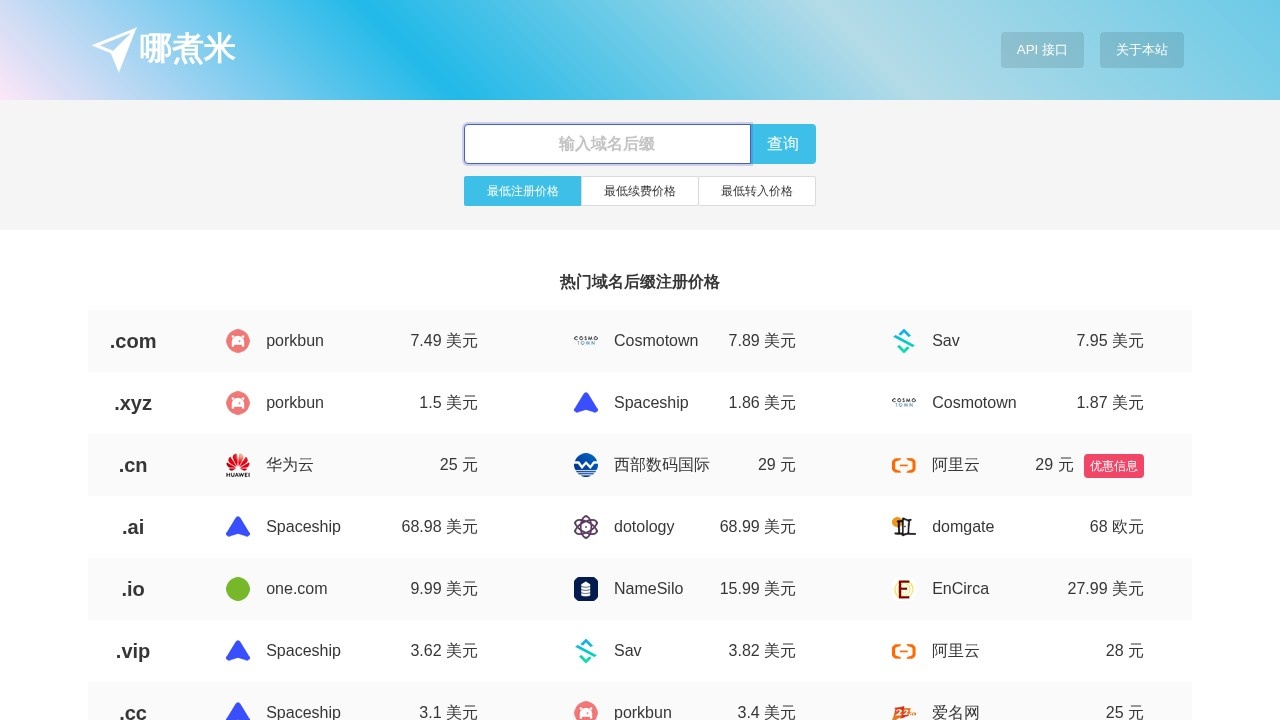1280x720 pixels.
Task: Switch to 最低续费价格 tab
Action: click(x=640, y=191)
